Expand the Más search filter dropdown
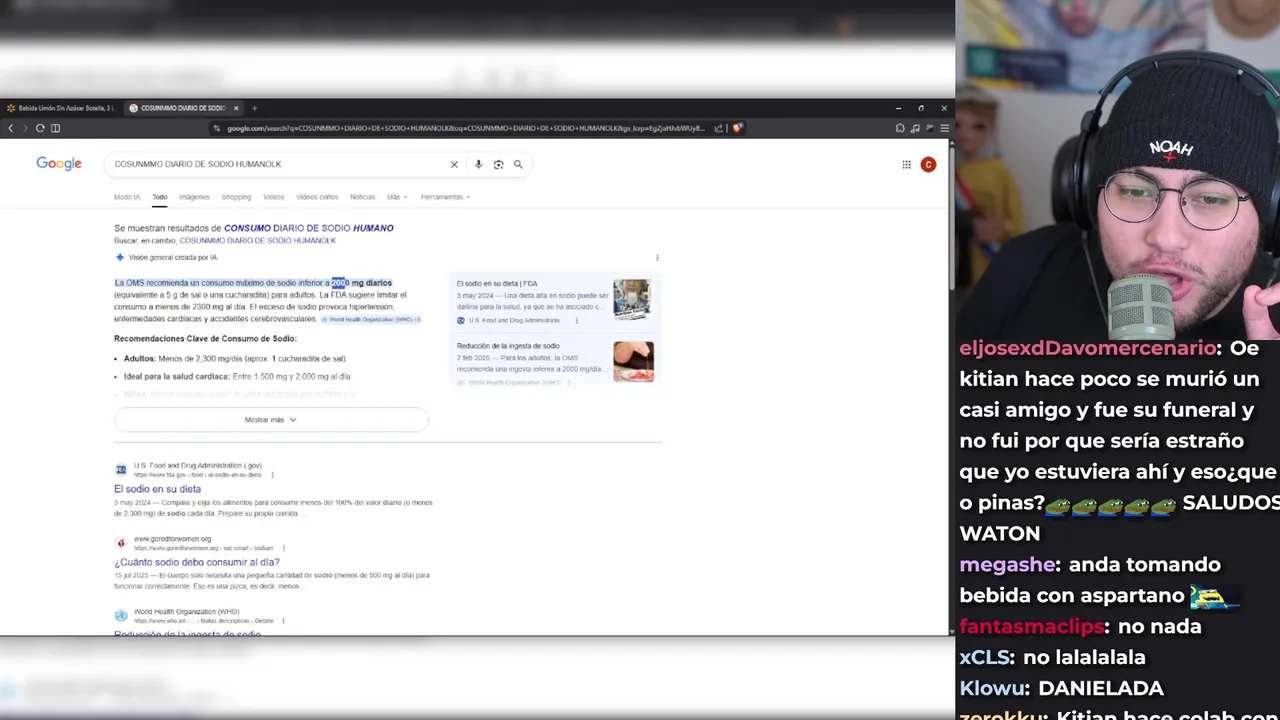The width and height of the screenshot is (1280, 720). click(397, 197)
